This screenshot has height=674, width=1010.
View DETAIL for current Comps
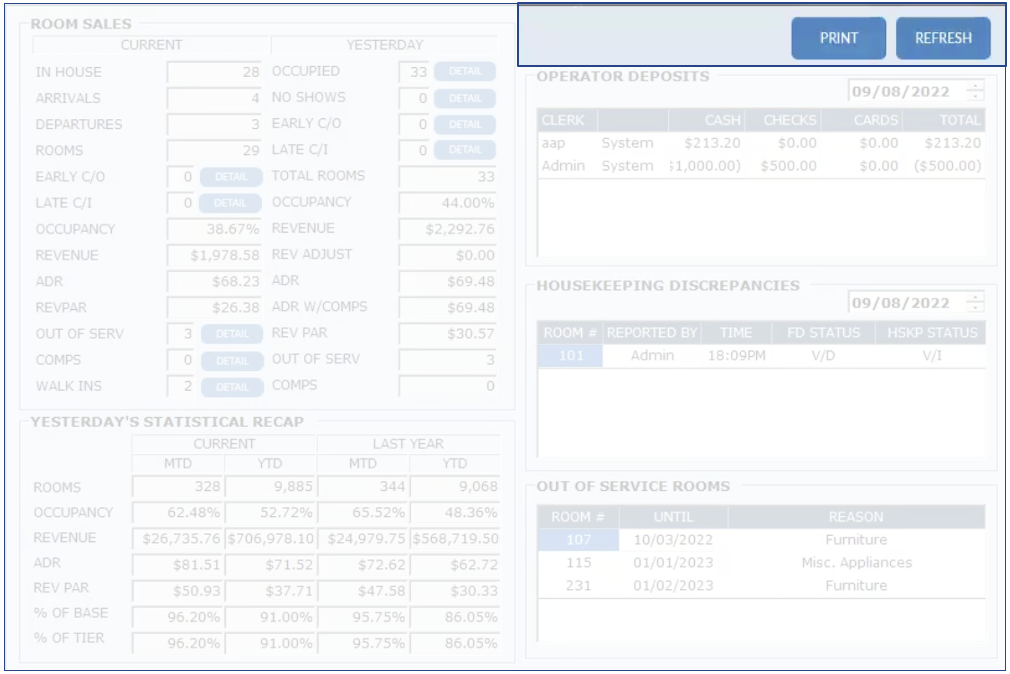point(231,360)
